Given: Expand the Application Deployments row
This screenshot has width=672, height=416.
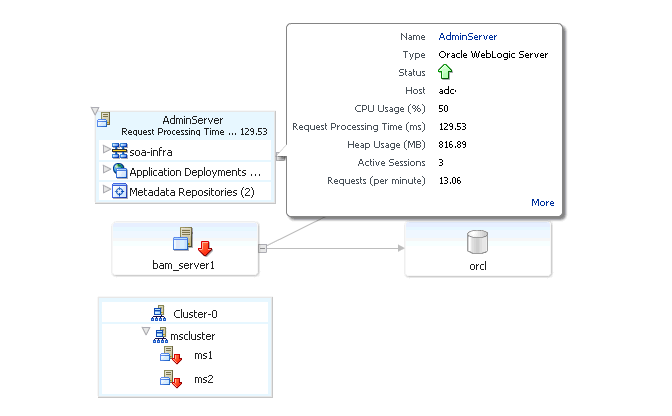Looking at the screenshot, I should click(106, 169).
